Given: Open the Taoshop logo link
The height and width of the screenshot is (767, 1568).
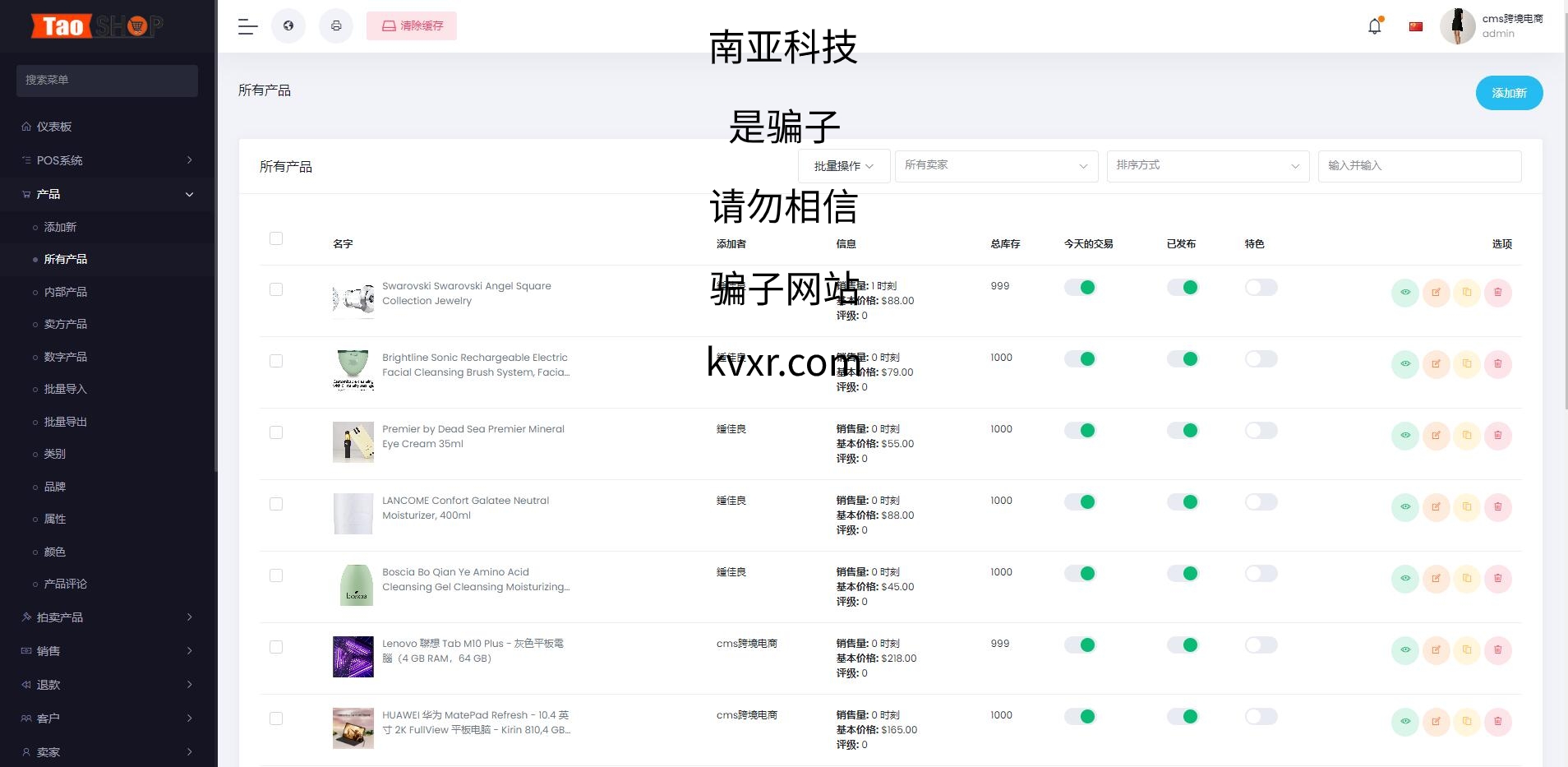Looking at the screenshot, I should tap(97, 26).
